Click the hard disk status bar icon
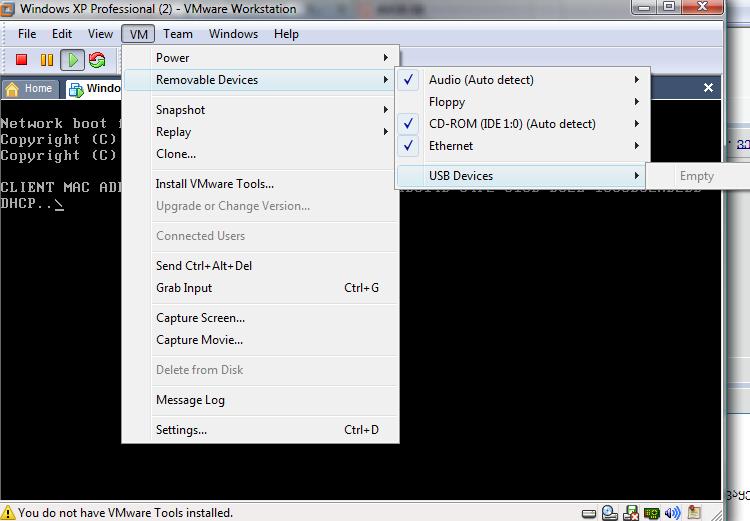Screen dimensions: 750x521 click(x=589, y=514)
